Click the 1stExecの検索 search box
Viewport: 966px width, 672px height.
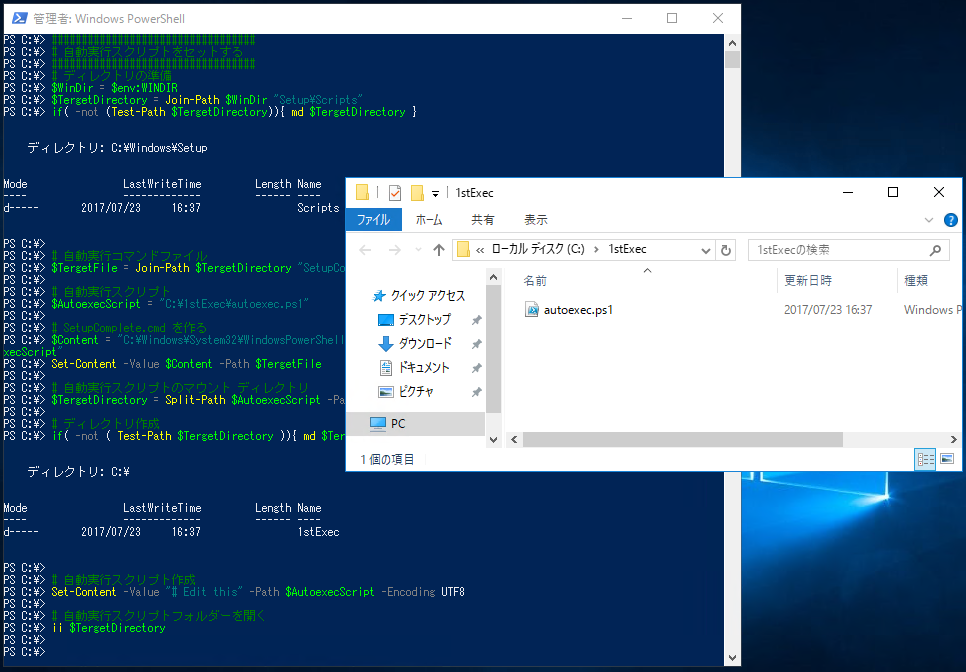pyautogui.click(x=848, y=249)
